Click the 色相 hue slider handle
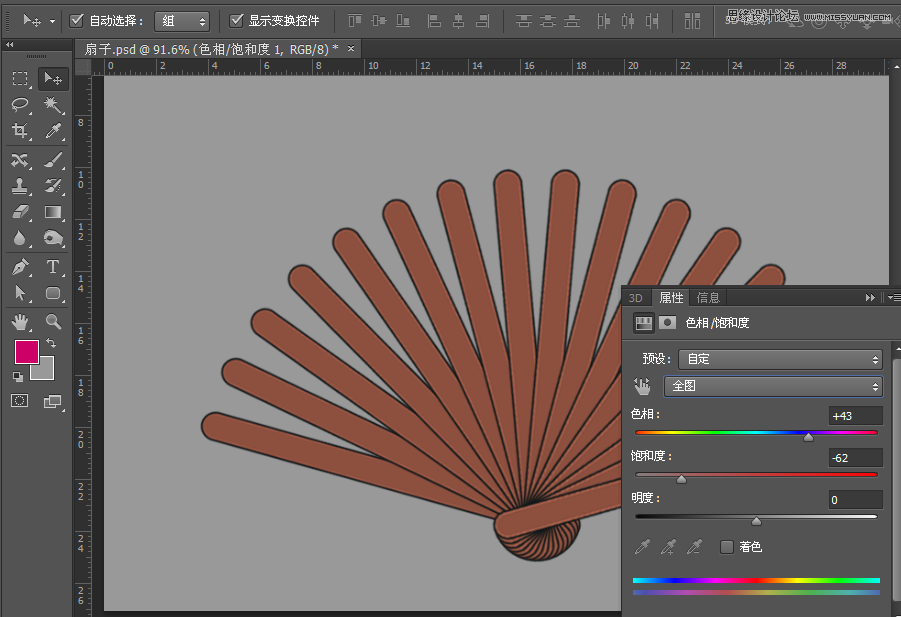The width and height of the screenshot is (901, 617). tap(808, 437)
